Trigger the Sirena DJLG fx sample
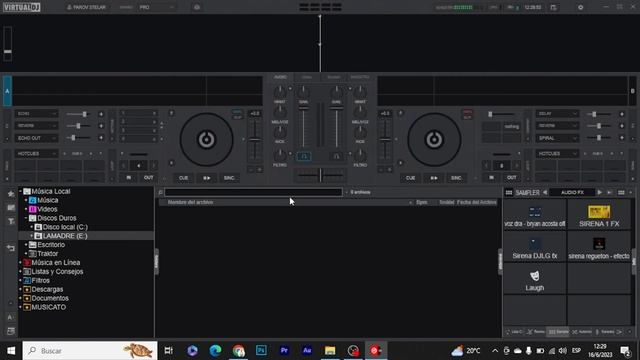The image size is (640, 360). [x=535, y=247]
